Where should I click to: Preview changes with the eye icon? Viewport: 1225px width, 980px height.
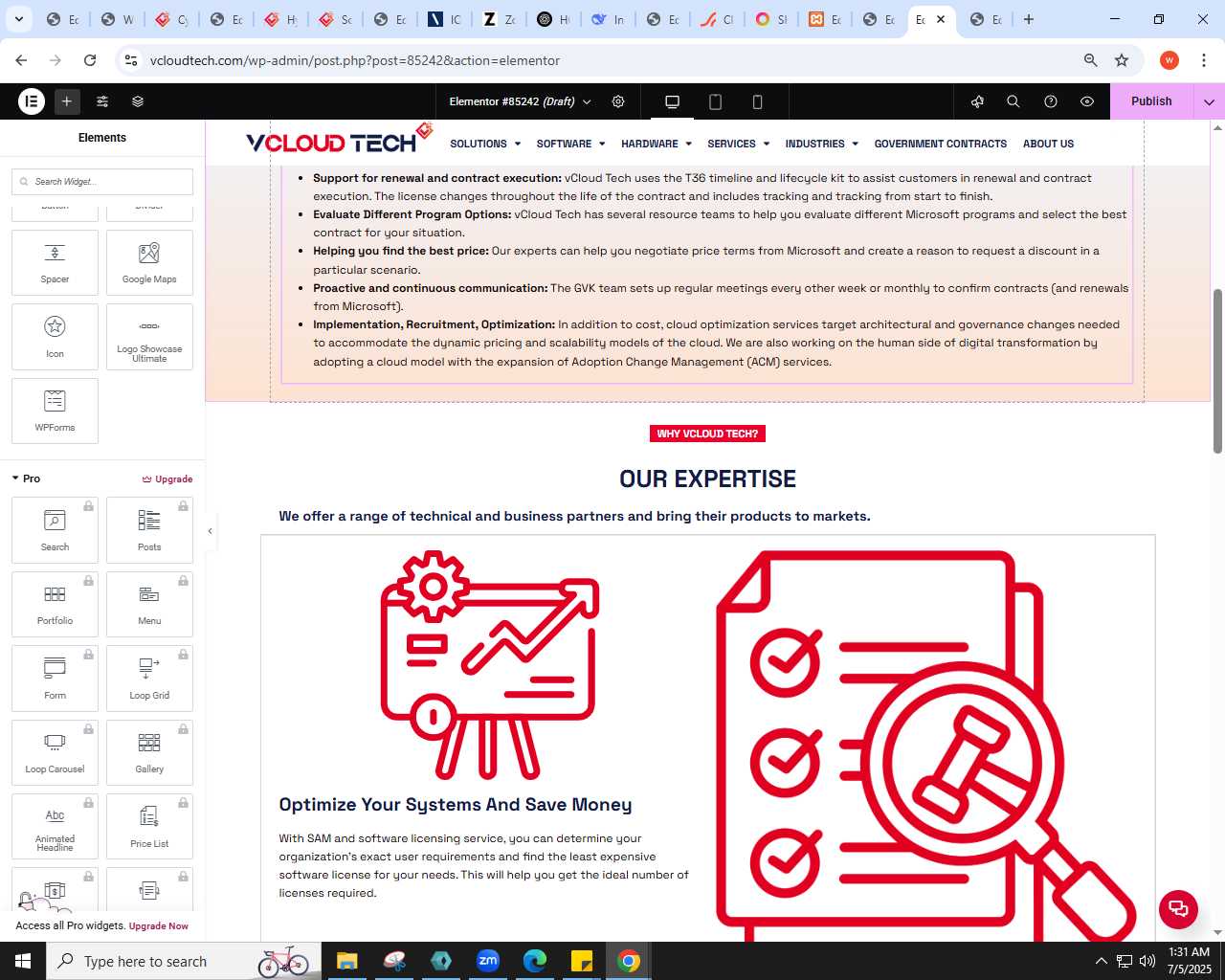[x=1087, y=101]
